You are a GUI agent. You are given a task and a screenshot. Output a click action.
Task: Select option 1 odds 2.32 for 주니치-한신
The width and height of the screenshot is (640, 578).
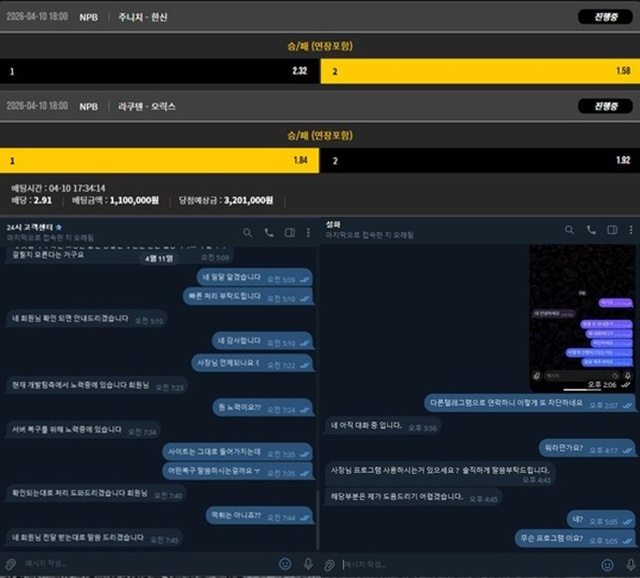[160, 71]
